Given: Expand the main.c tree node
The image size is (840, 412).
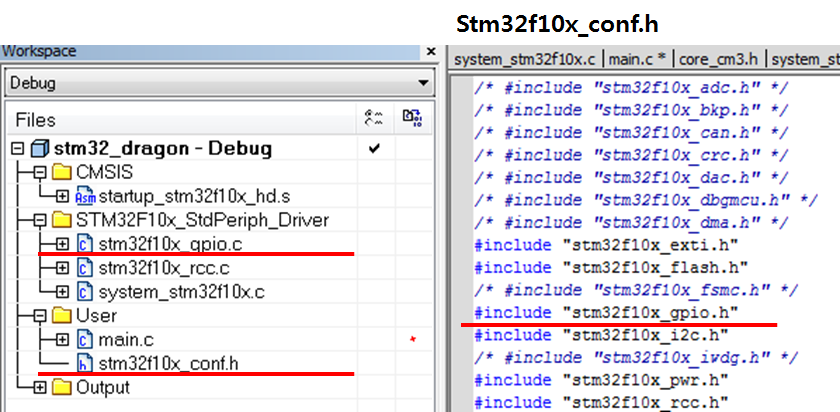Looking at the screenshot, I should coord(63,340).
